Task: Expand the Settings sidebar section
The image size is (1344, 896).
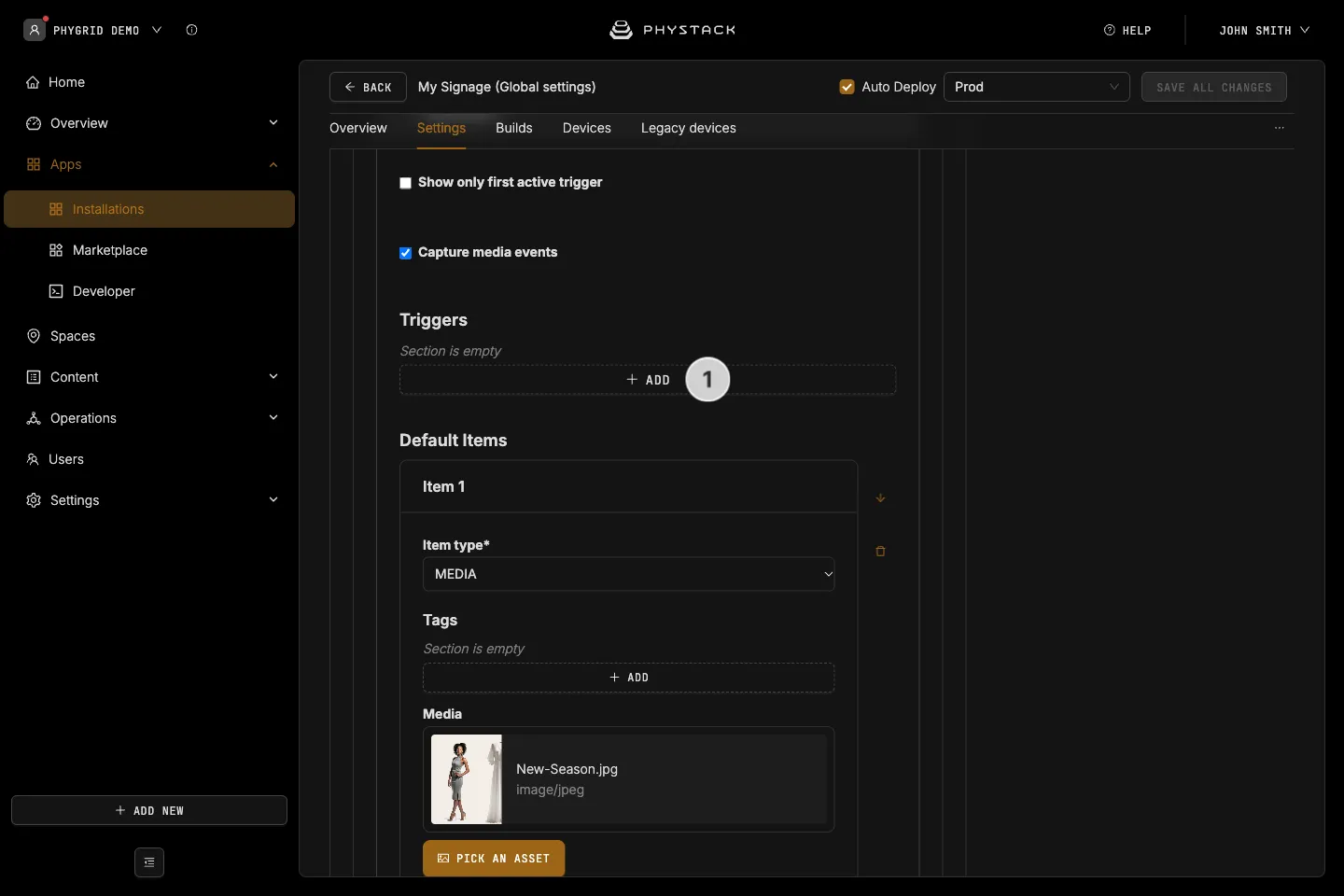Action: 273,500
